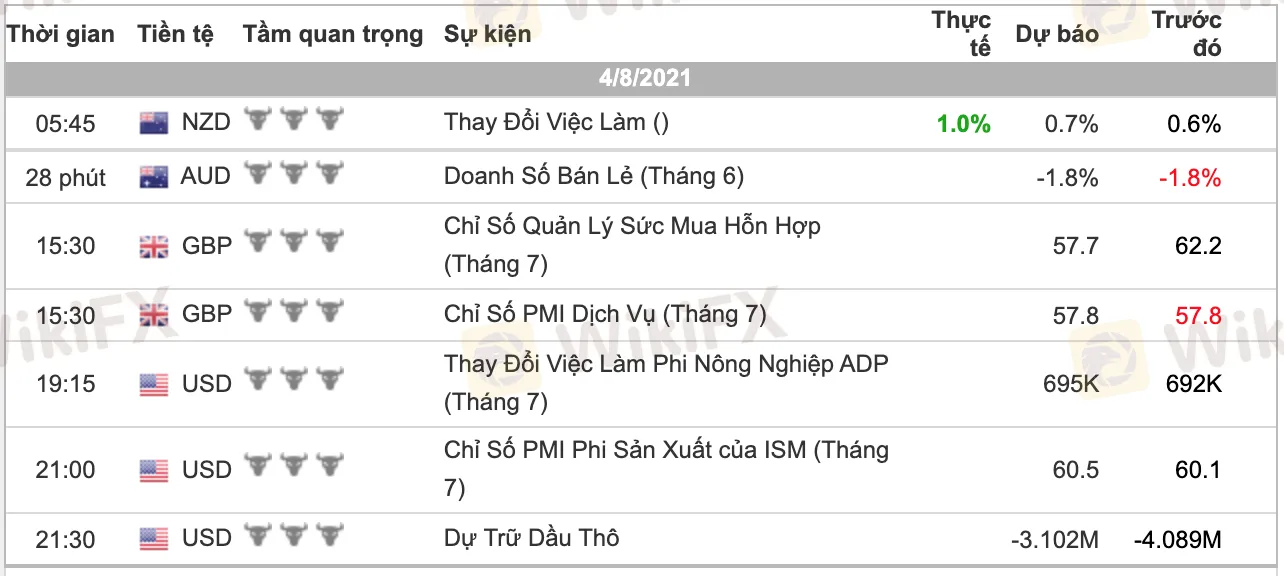Open the Dự Trữ Dầu Thô event
The image size is (1284, 576).
coord(531,538)
